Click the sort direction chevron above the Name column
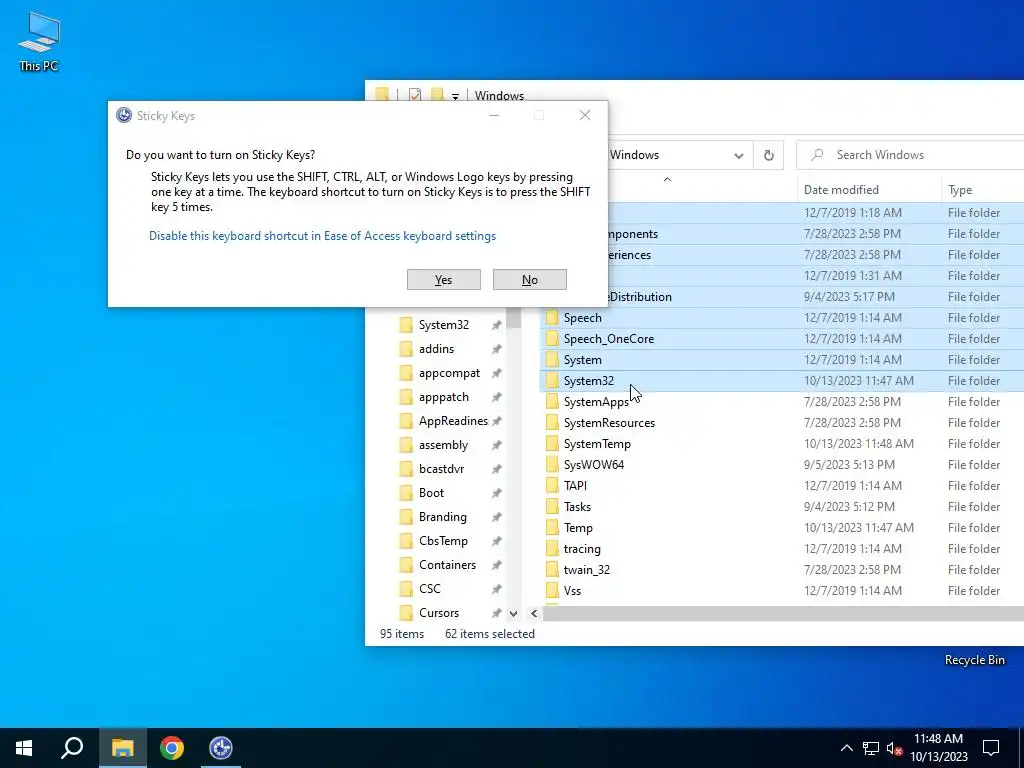 667,179
